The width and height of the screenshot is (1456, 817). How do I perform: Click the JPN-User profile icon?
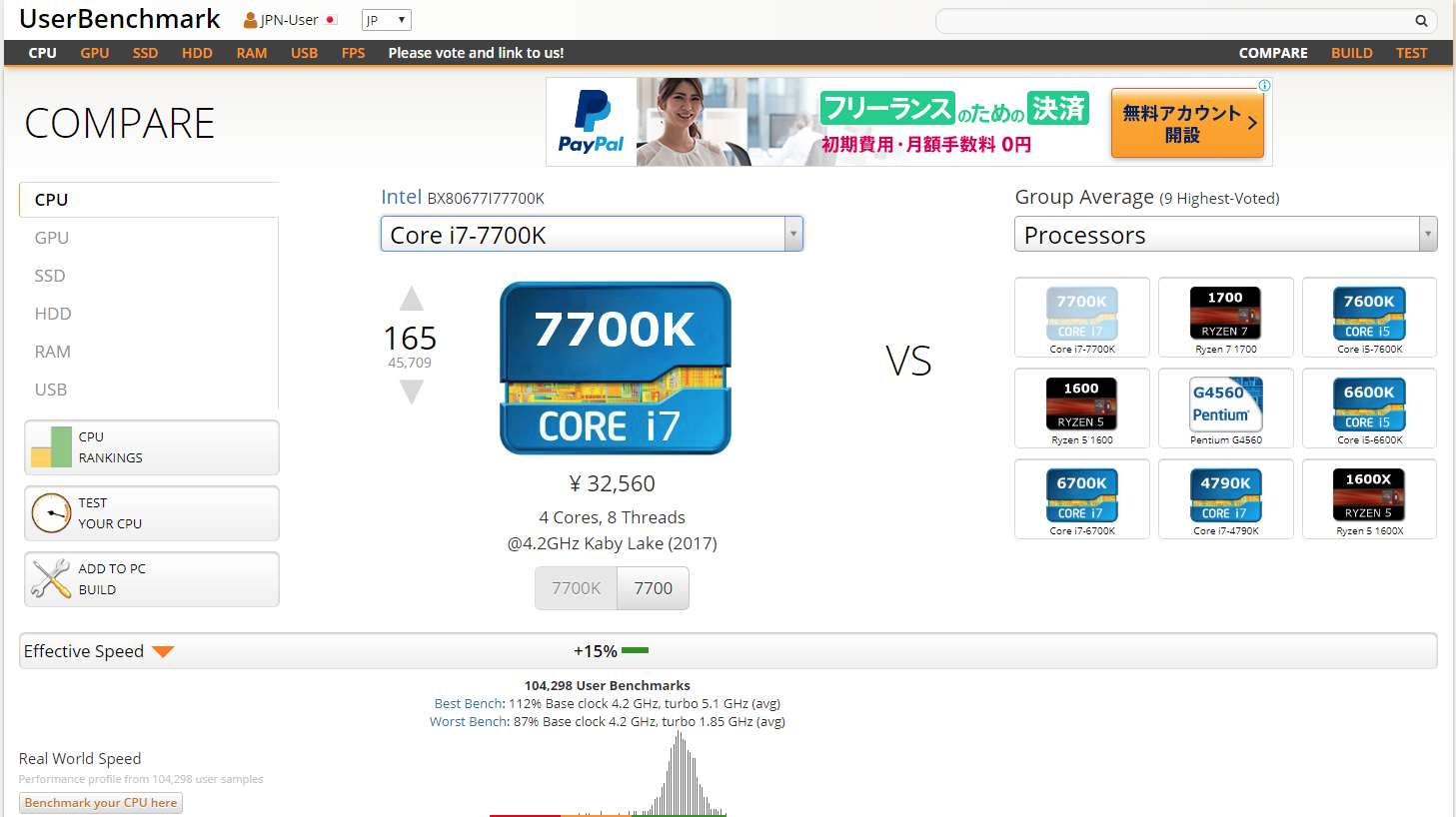(x=251, y=20)
